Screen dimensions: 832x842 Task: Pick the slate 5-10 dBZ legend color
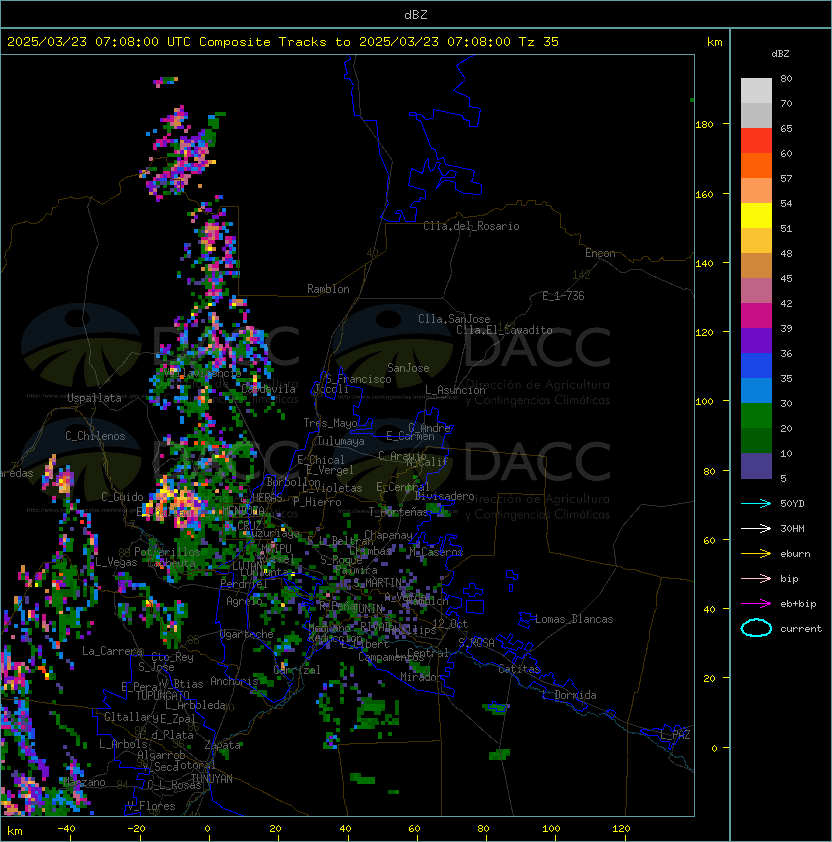coord(756,466)
